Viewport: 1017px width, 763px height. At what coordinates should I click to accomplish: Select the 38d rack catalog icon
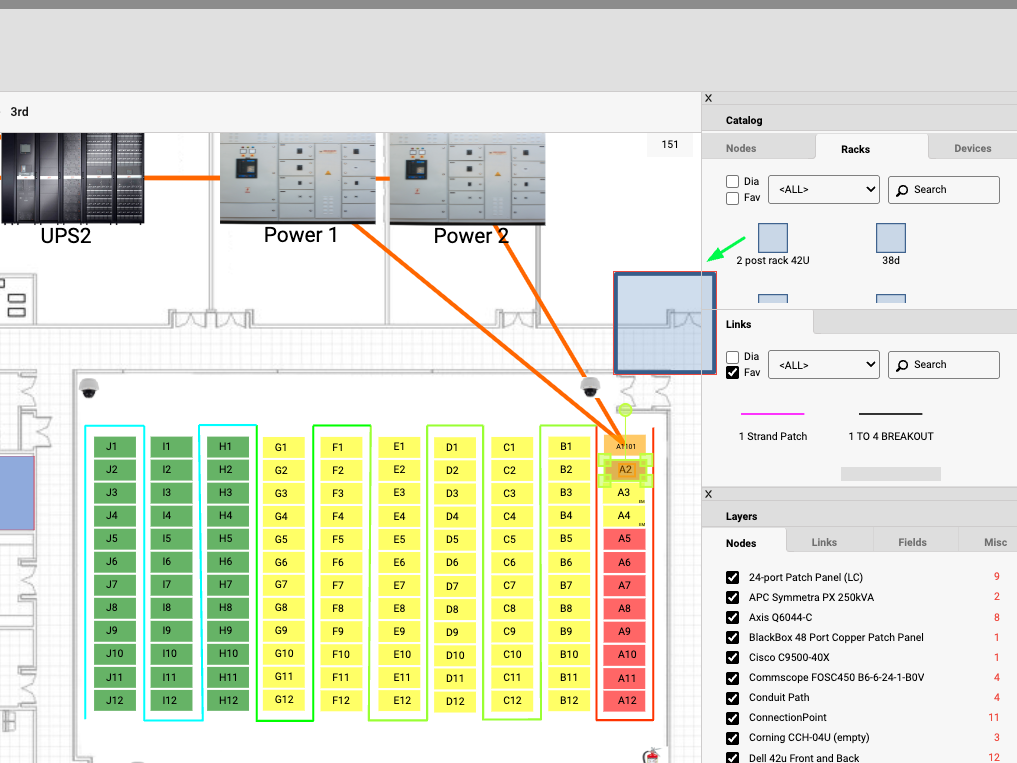click(890, 238)
